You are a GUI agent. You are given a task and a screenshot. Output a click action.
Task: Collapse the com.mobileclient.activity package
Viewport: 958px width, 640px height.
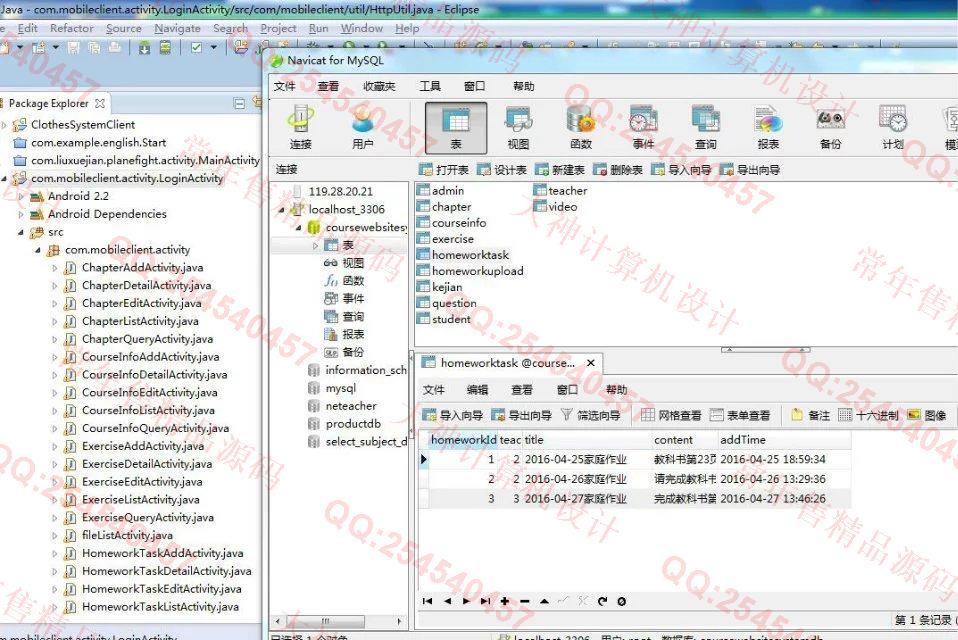pyautogui.click(x=38, y=250)
